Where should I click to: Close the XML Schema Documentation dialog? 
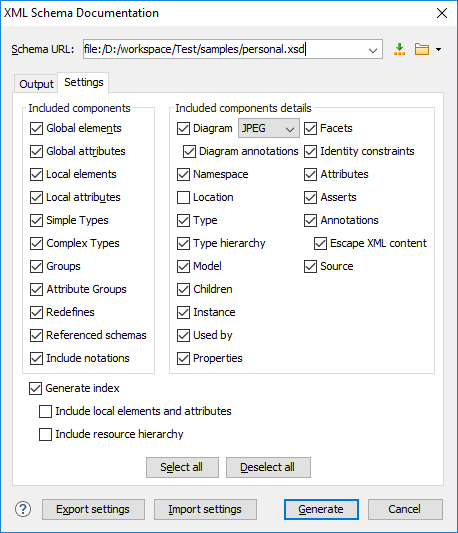click(x=442, y=13)
